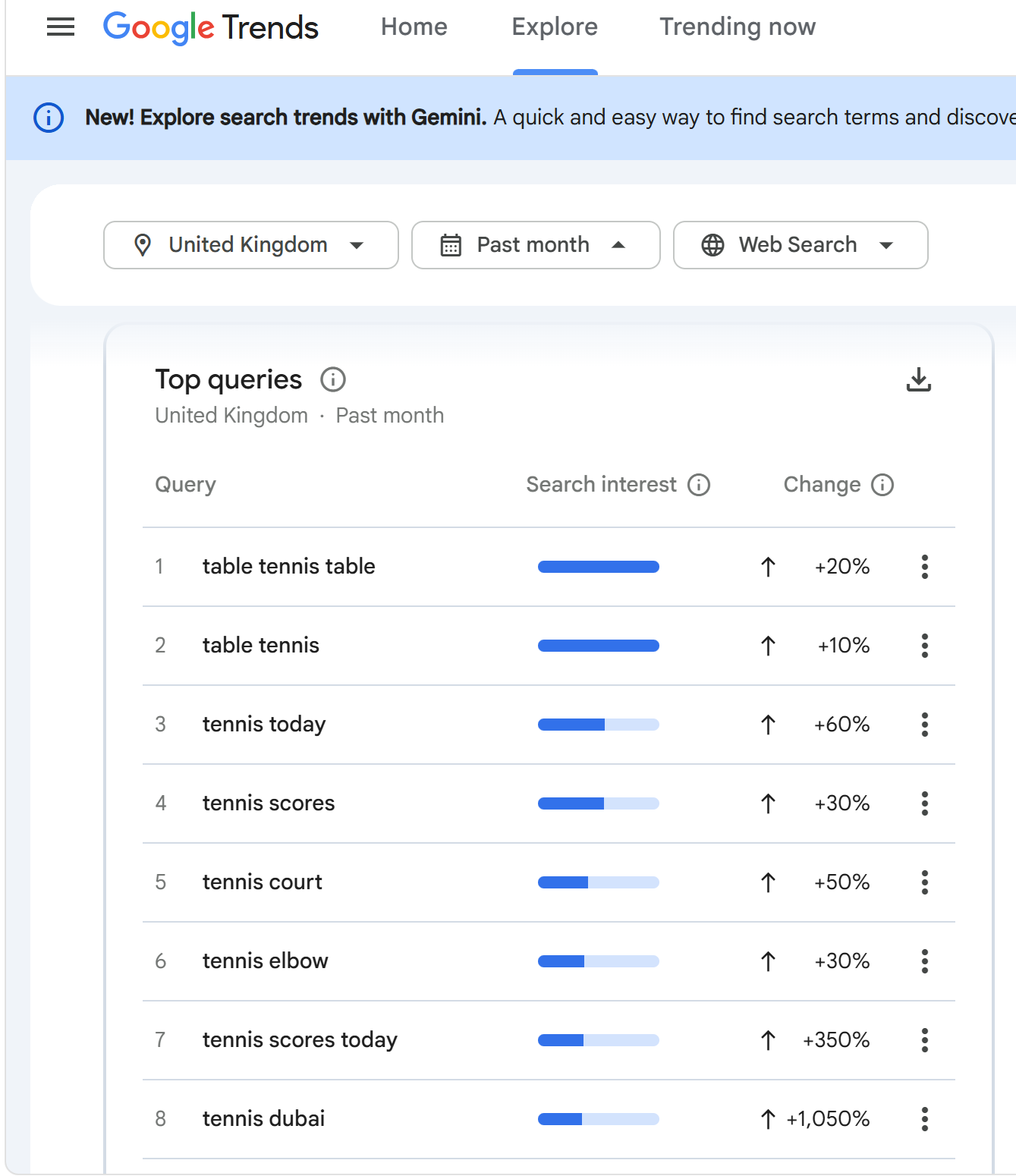Open more options for tennis dubai
The width and height of the screenshot is (1016, 1176).
click(924, 1119)
